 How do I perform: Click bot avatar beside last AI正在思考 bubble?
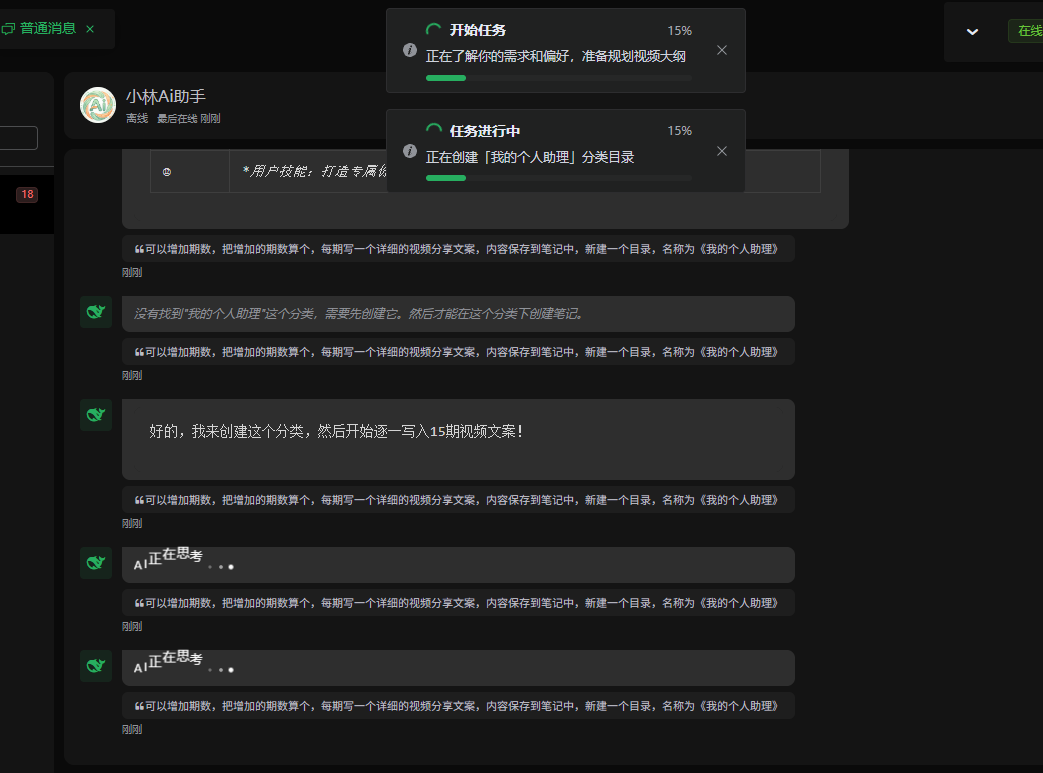tap(96, 666)
